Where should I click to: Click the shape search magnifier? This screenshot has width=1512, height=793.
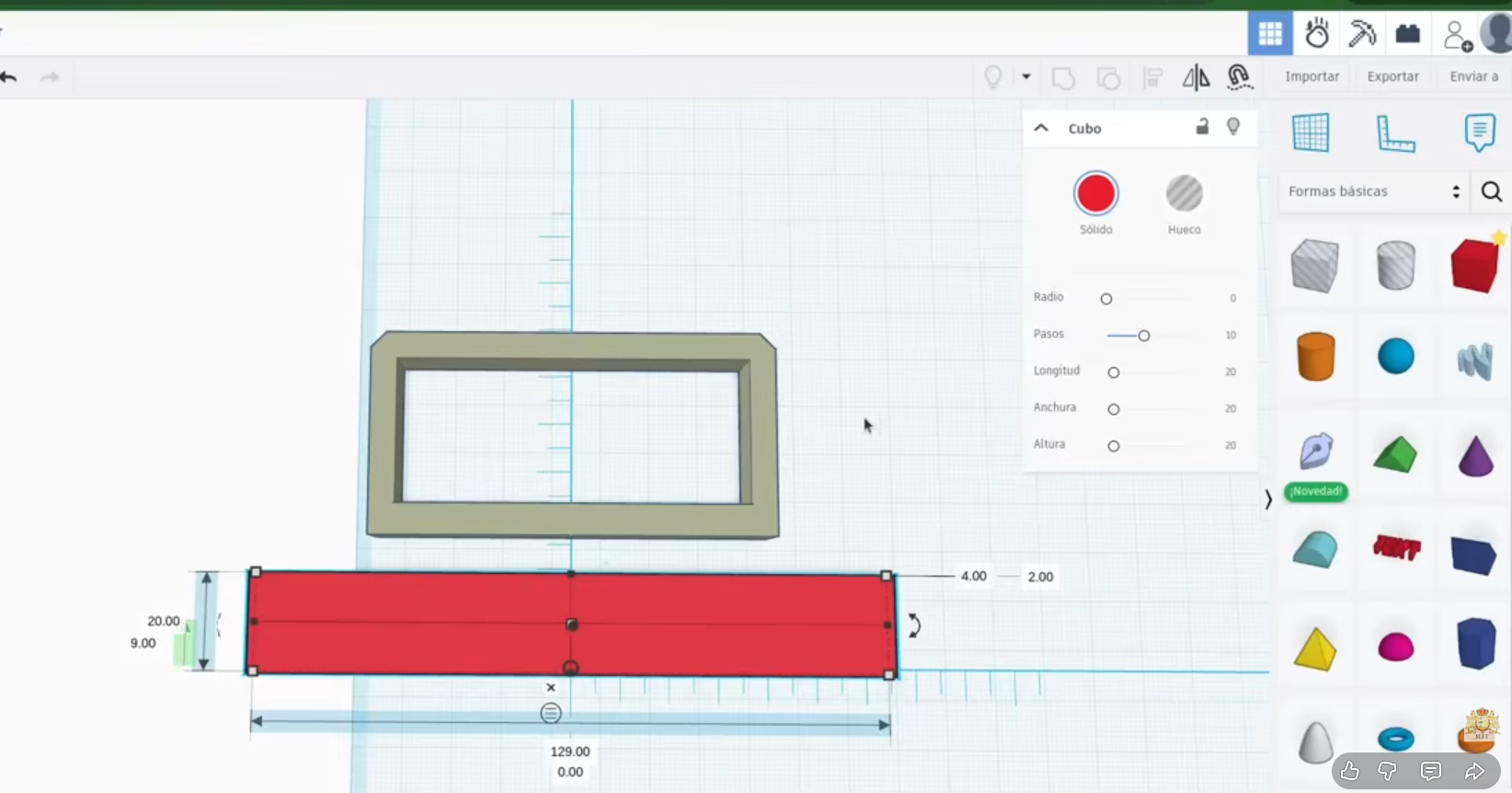[1491, 191]
